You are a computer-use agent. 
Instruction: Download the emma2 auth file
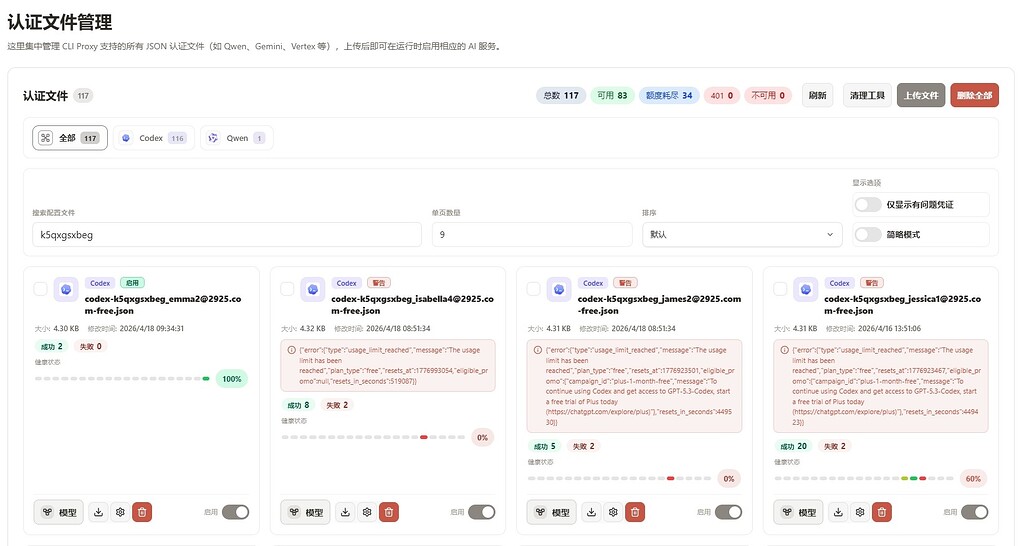pyautogui.click(x=99, y=512)
